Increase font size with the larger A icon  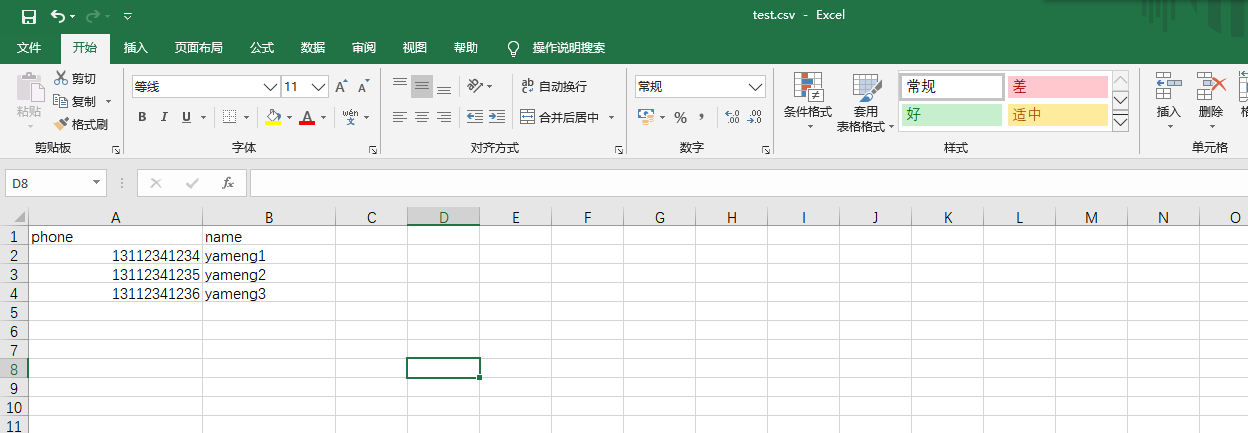pyautogui.click(x=341, y=87)
